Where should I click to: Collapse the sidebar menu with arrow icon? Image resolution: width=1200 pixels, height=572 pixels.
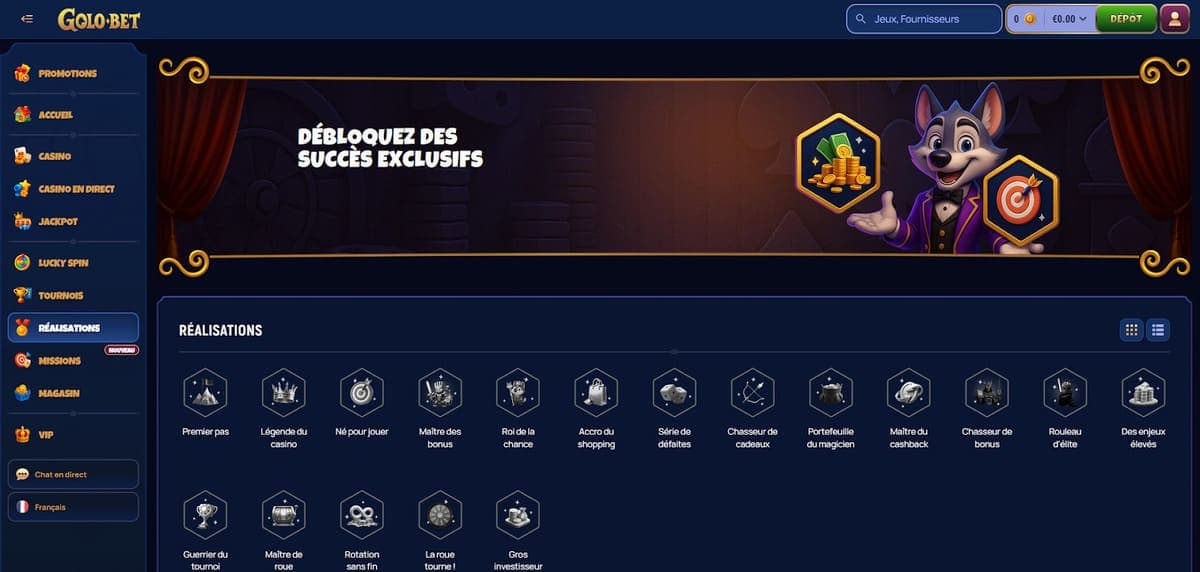click(x=27, y=19)
